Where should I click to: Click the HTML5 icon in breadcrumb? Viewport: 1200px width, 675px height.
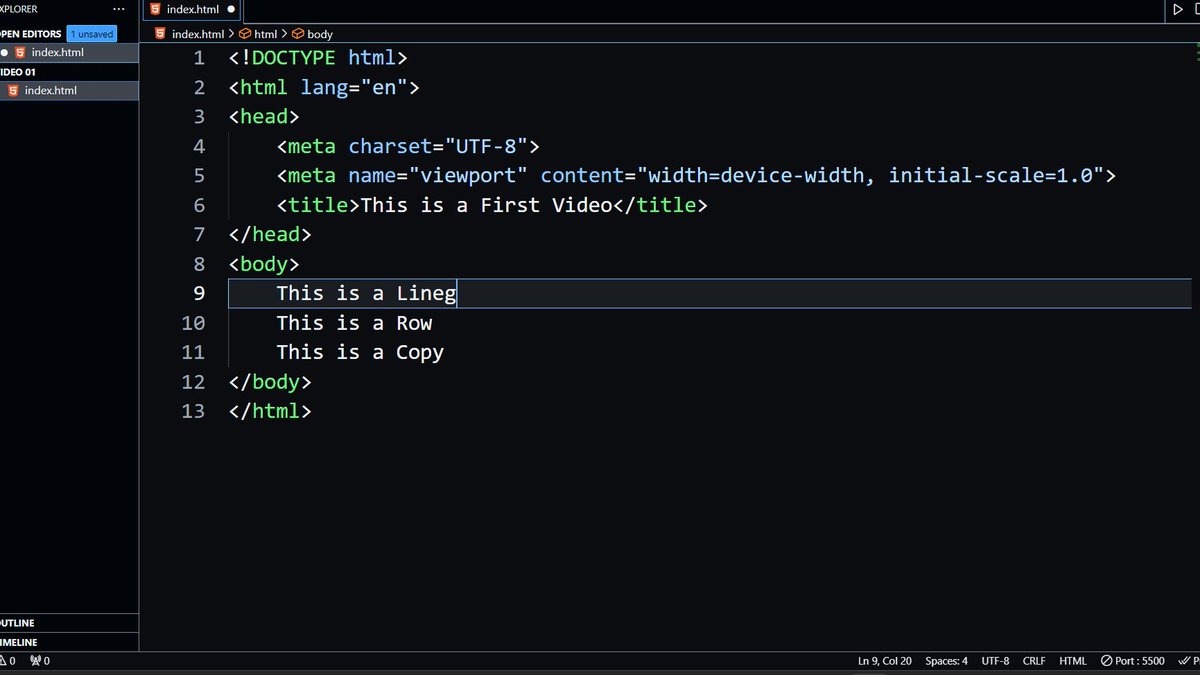click(160, 33)
